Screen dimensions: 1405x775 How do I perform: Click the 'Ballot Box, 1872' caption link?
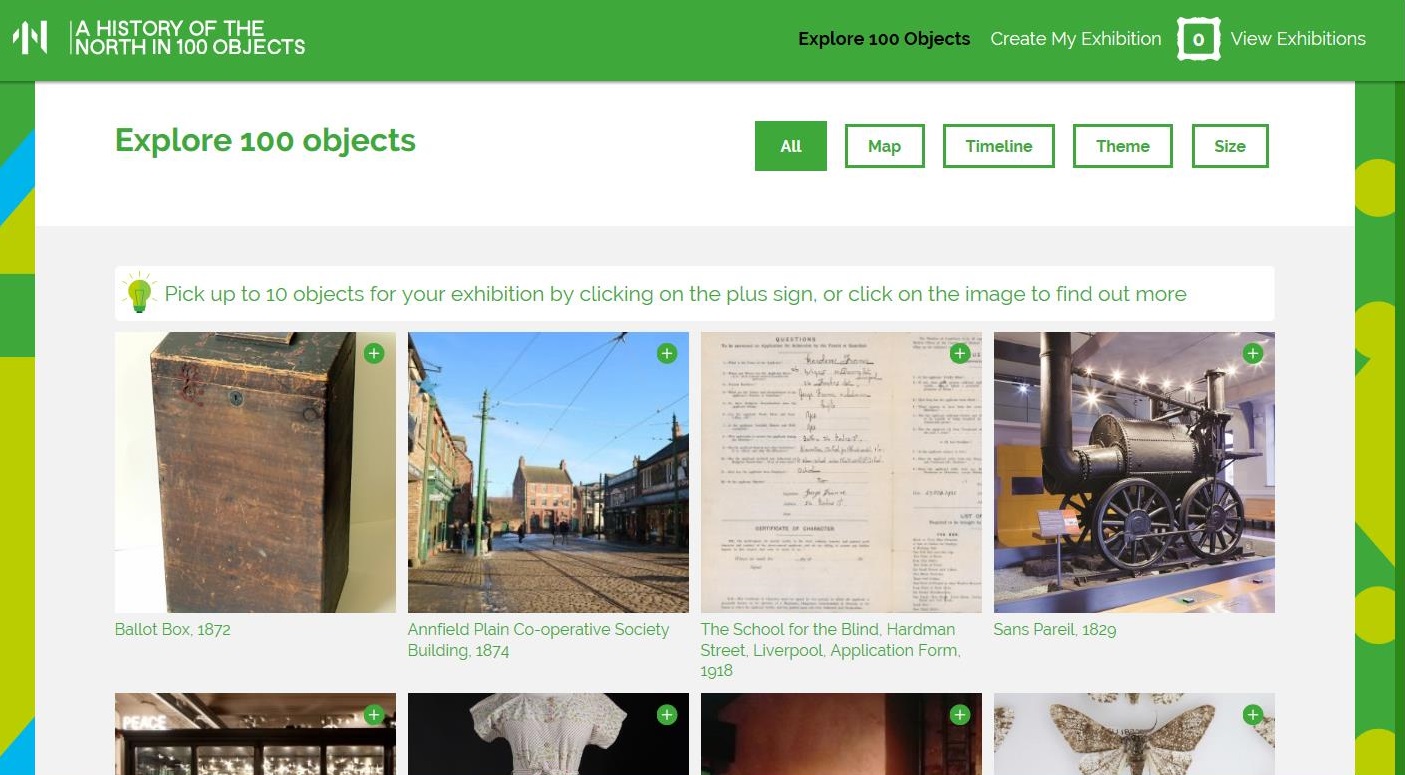point(173,629)
